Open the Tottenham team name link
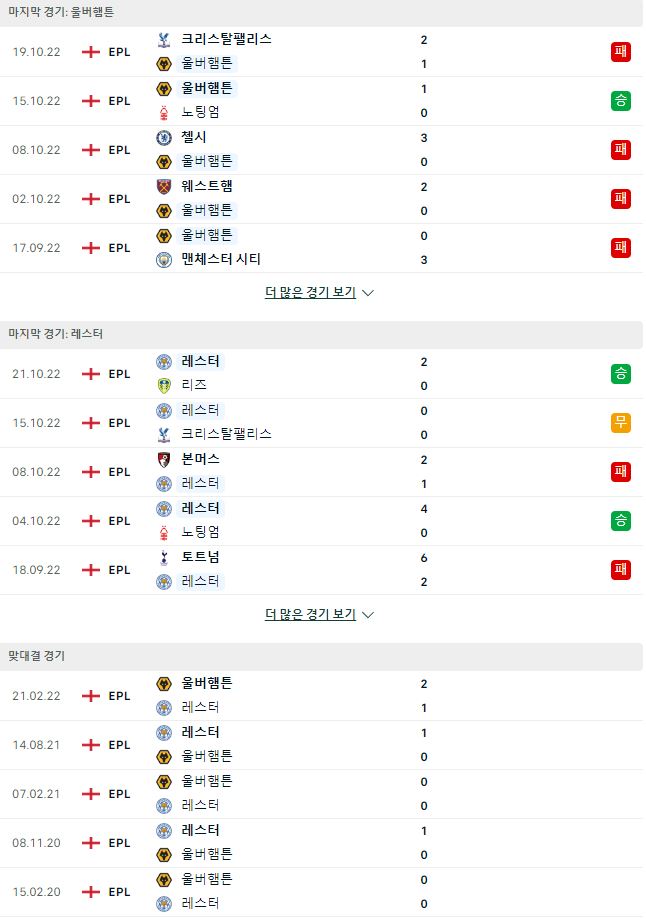The image size is (646, 919). click(200, 557)
